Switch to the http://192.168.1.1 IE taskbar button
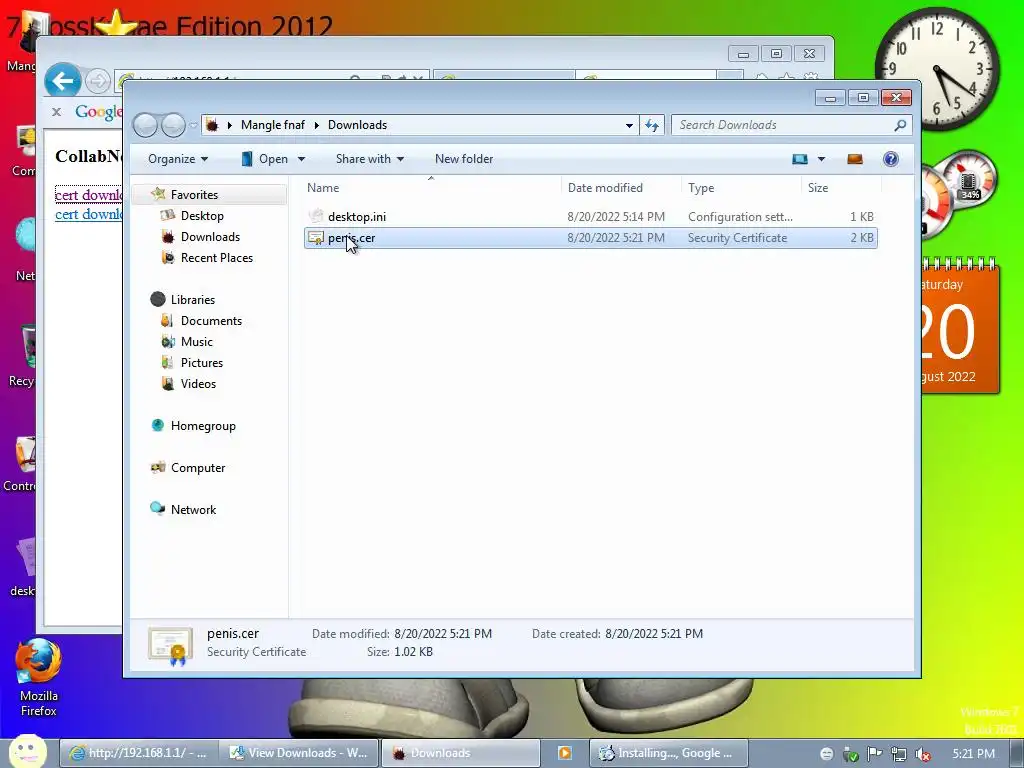The image size is (1024, 768). (138, 753)
